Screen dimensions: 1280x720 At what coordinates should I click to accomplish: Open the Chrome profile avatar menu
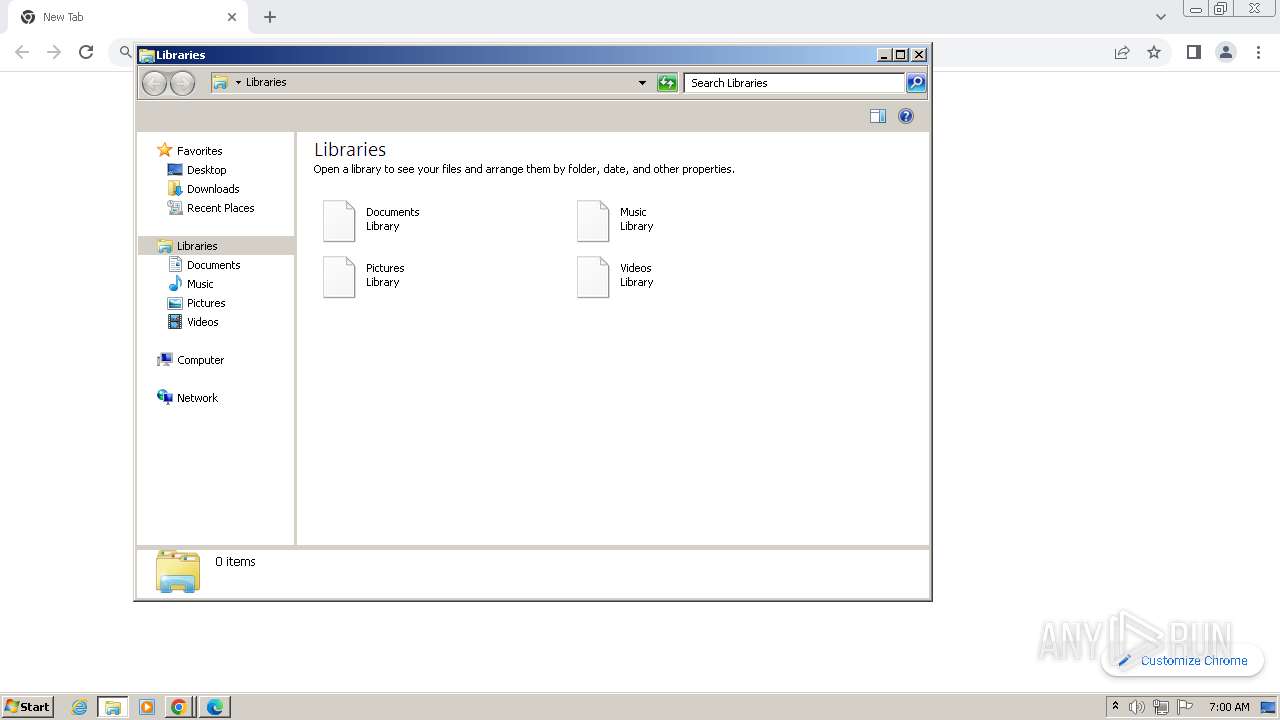1226,52
